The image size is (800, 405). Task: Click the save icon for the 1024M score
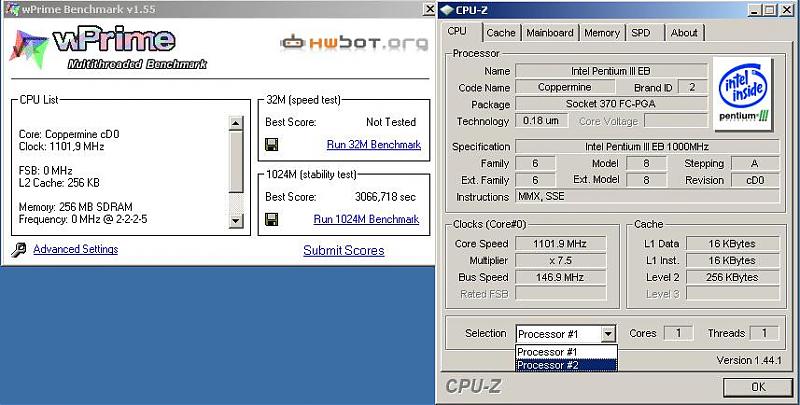(x=272, y=219)
